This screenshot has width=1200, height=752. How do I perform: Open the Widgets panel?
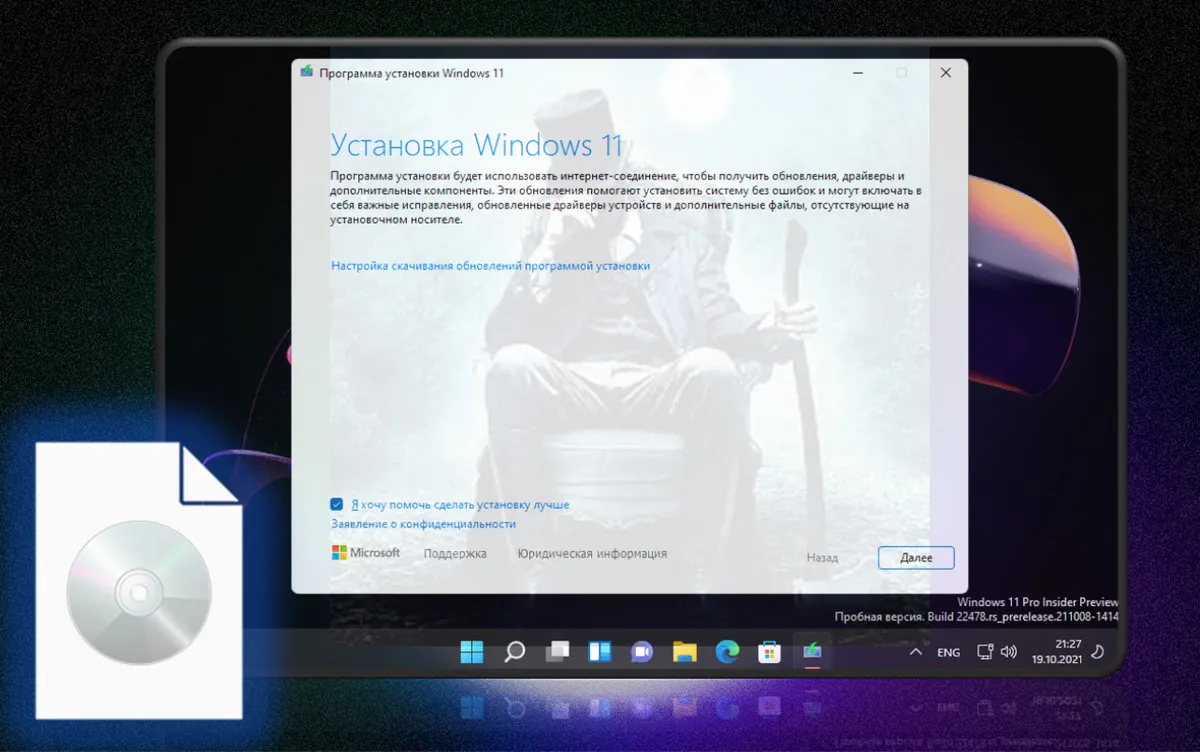599,652
